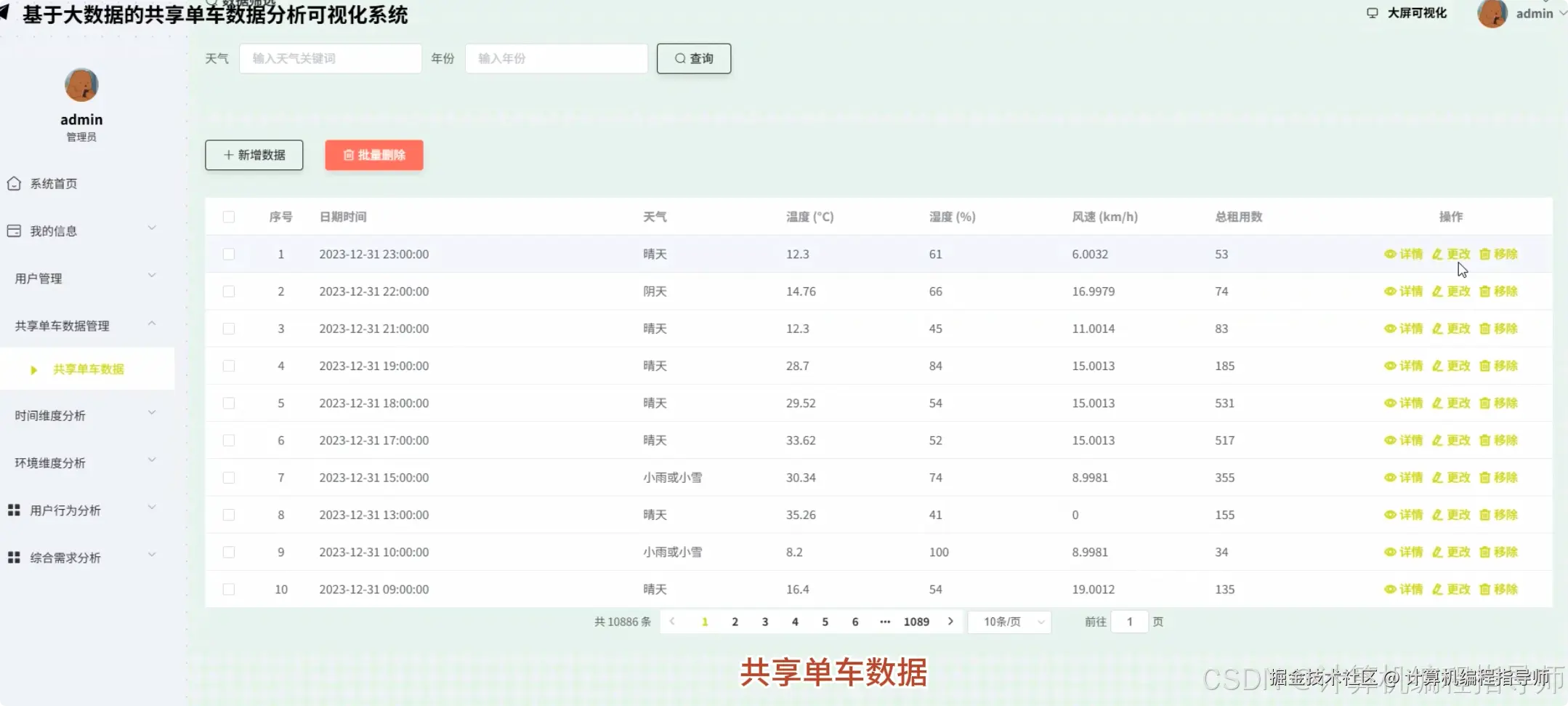The height and width of the screenshot is (706, 1568).
Task: Click the 用户管理 menu label
Action: (x=39, y=278)
